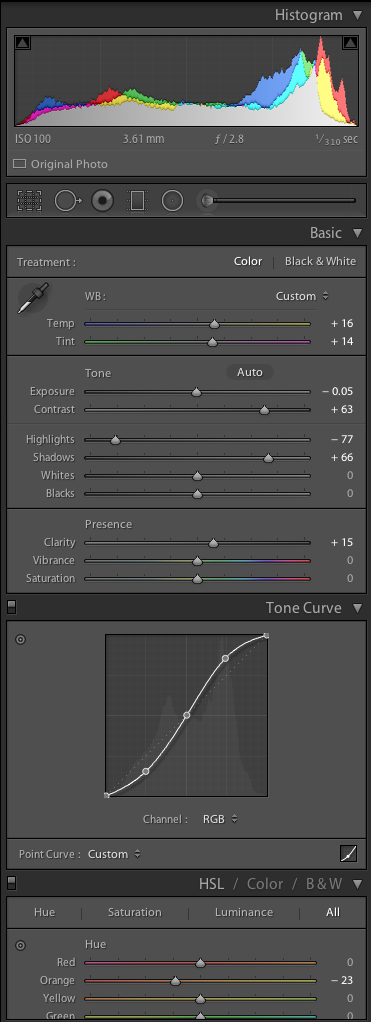
Task: Enable the Original Photo checkbox
Action: tap(20, 164)
